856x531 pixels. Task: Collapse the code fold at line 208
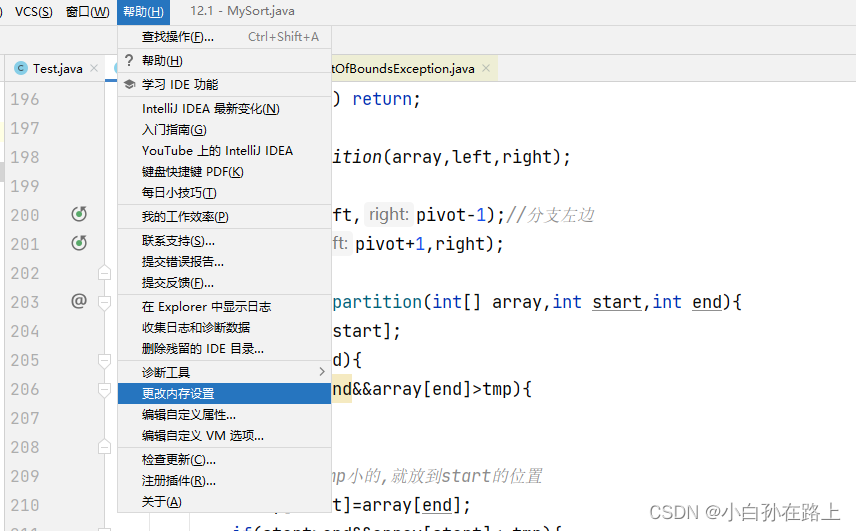(104, 447)
